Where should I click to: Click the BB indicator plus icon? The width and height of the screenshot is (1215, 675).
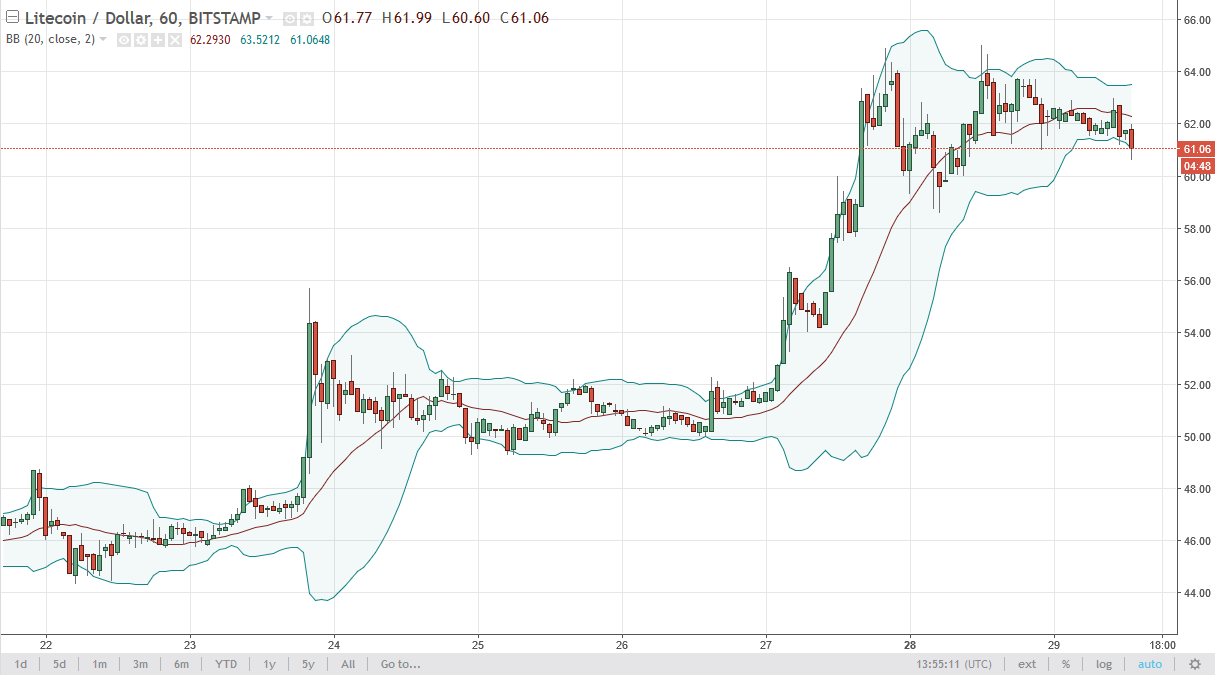pos(158,40)
